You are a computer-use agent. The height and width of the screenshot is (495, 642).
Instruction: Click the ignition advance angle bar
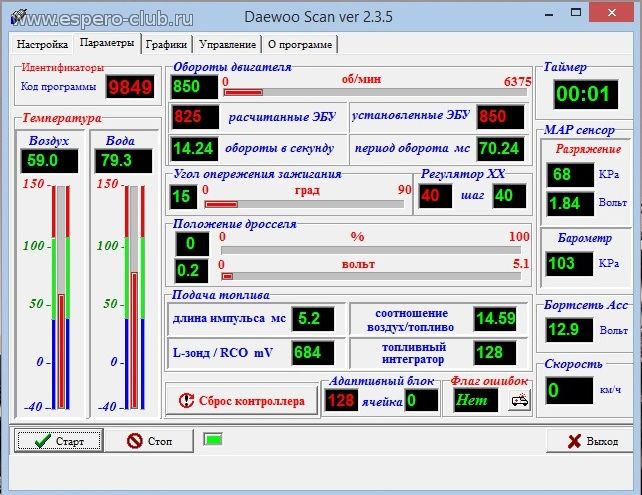tap(304, 204)
